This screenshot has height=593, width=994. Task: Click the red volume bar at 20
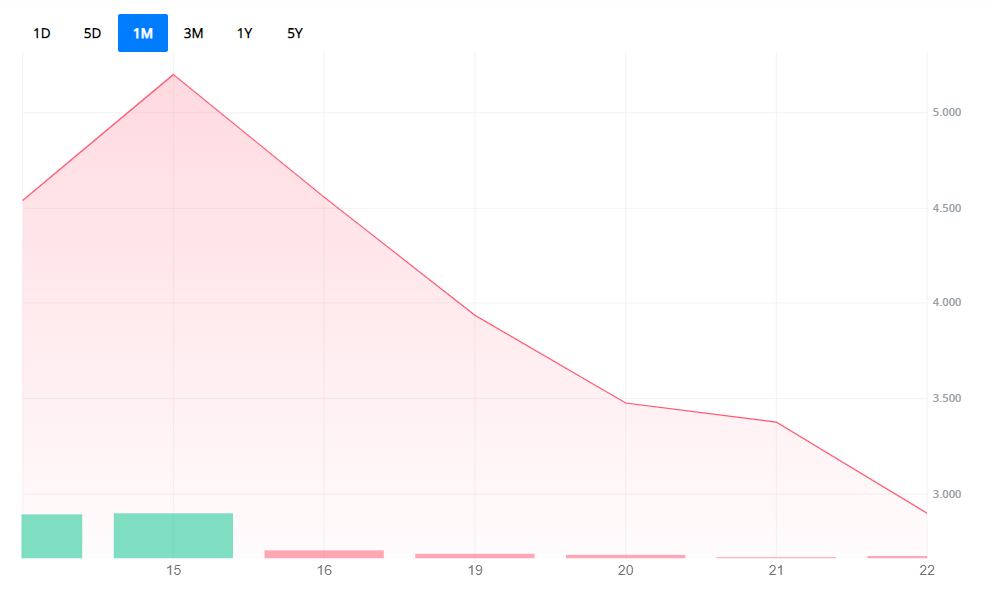[625, 556]
